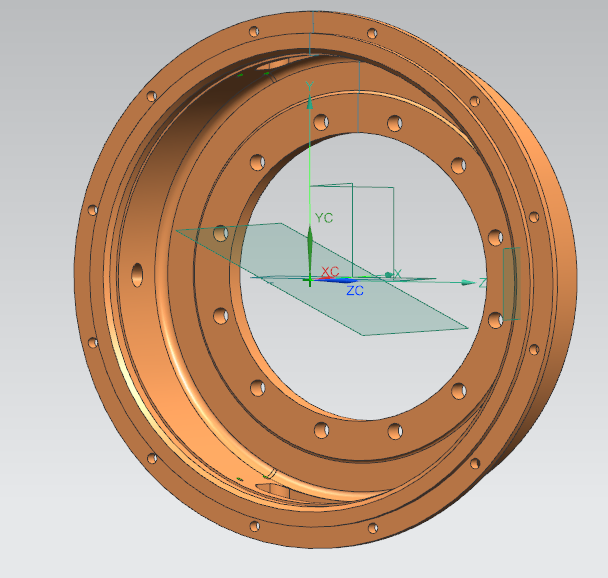The image size is (608, 578).
Task: Pick the datum Y axis arrowhead
Action: click(x=310, y=102)
